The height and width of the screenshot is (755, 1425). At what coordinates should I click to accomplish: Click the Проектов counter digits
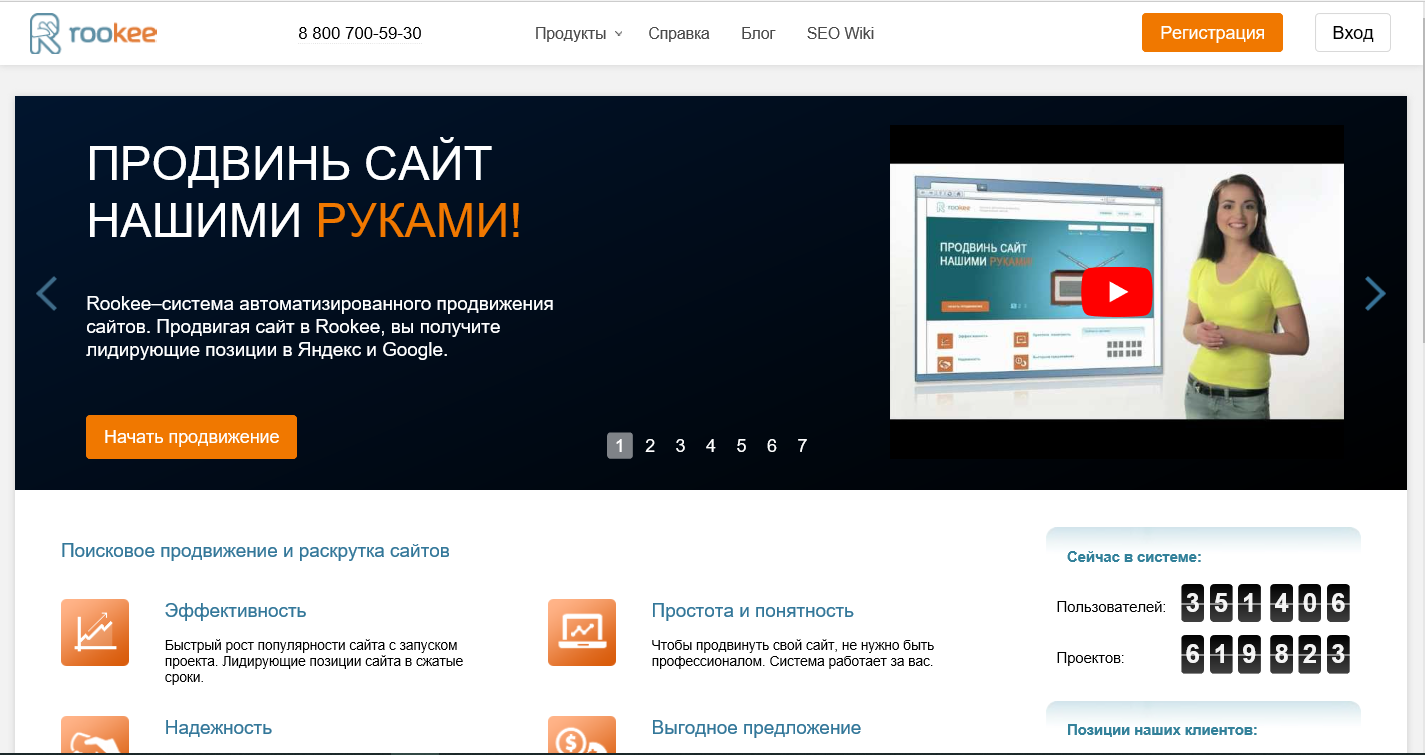tap(1266, 655)
